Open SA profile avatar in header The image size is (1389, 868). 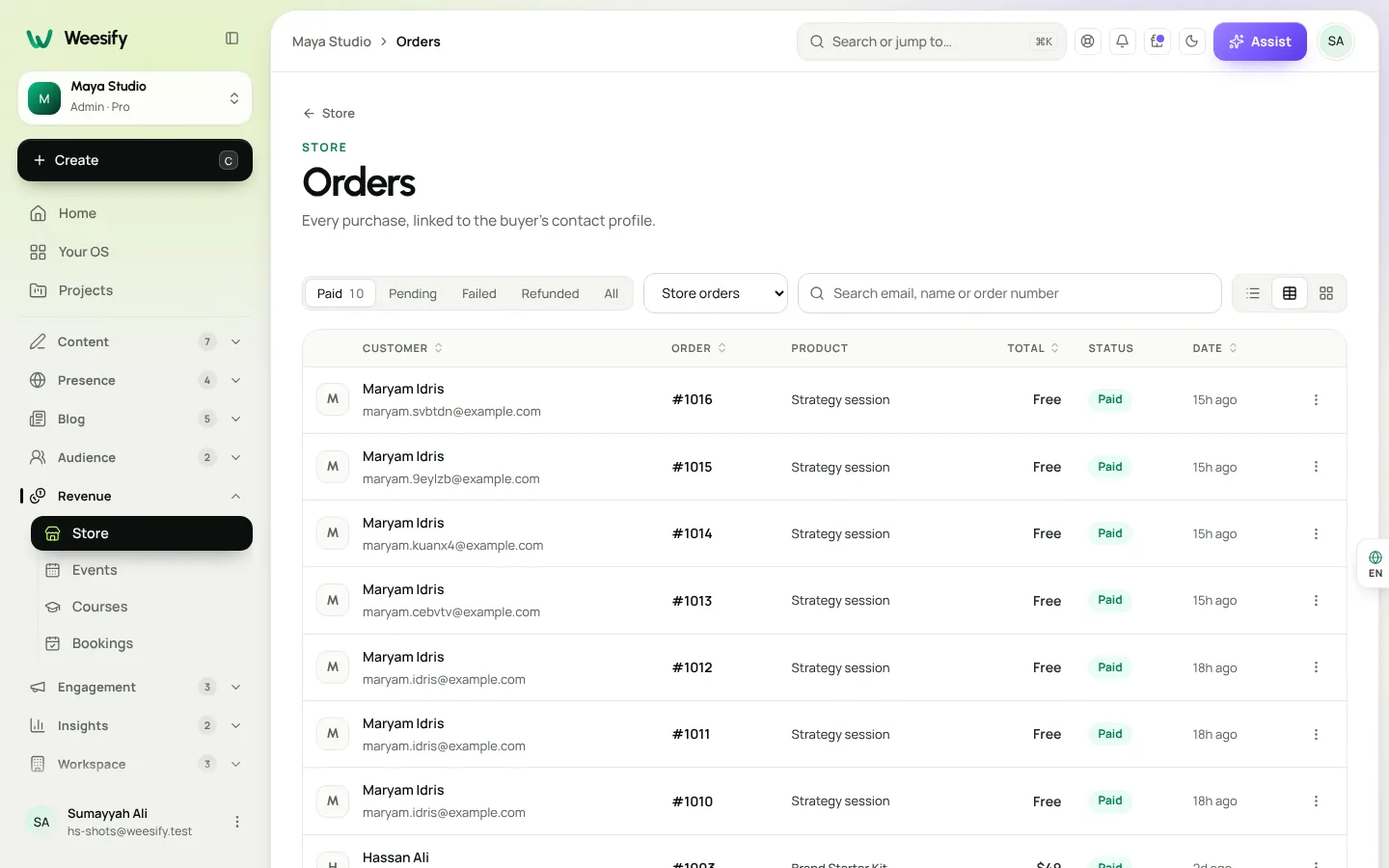[1336, 41]
